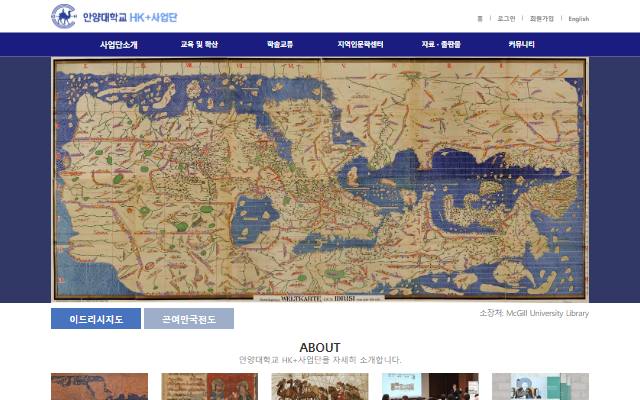Screen dimensions: 640x400
Task: Go to the 홈 link
Action: tap(480, 19)
